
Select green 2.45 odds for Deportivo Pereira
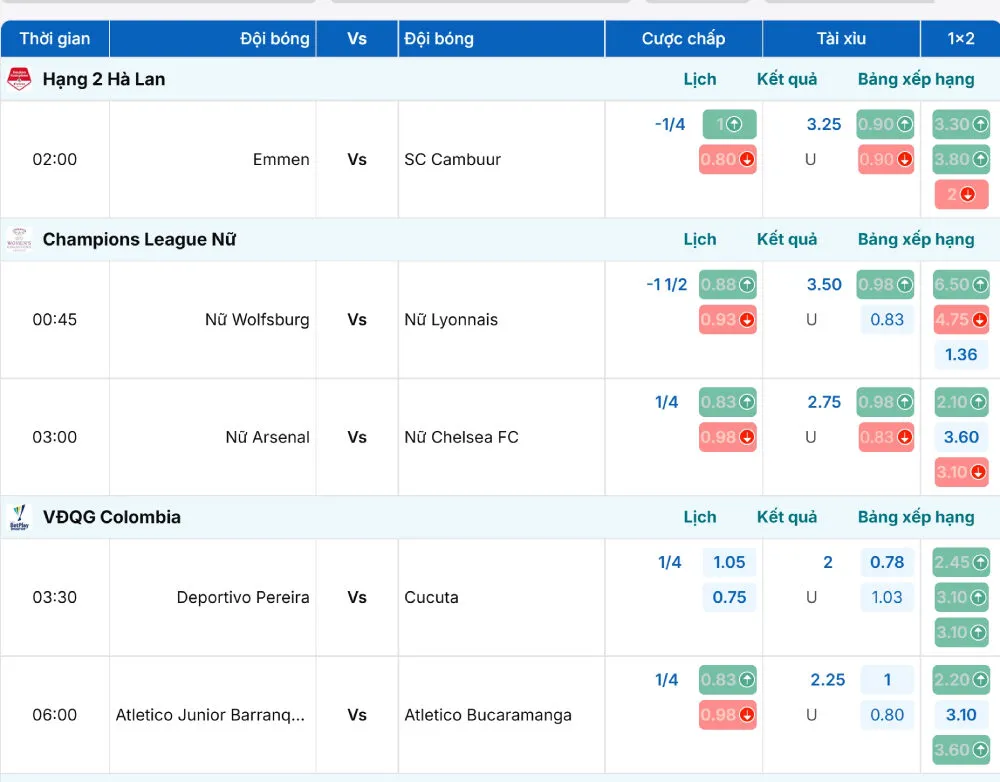[961, 563]
